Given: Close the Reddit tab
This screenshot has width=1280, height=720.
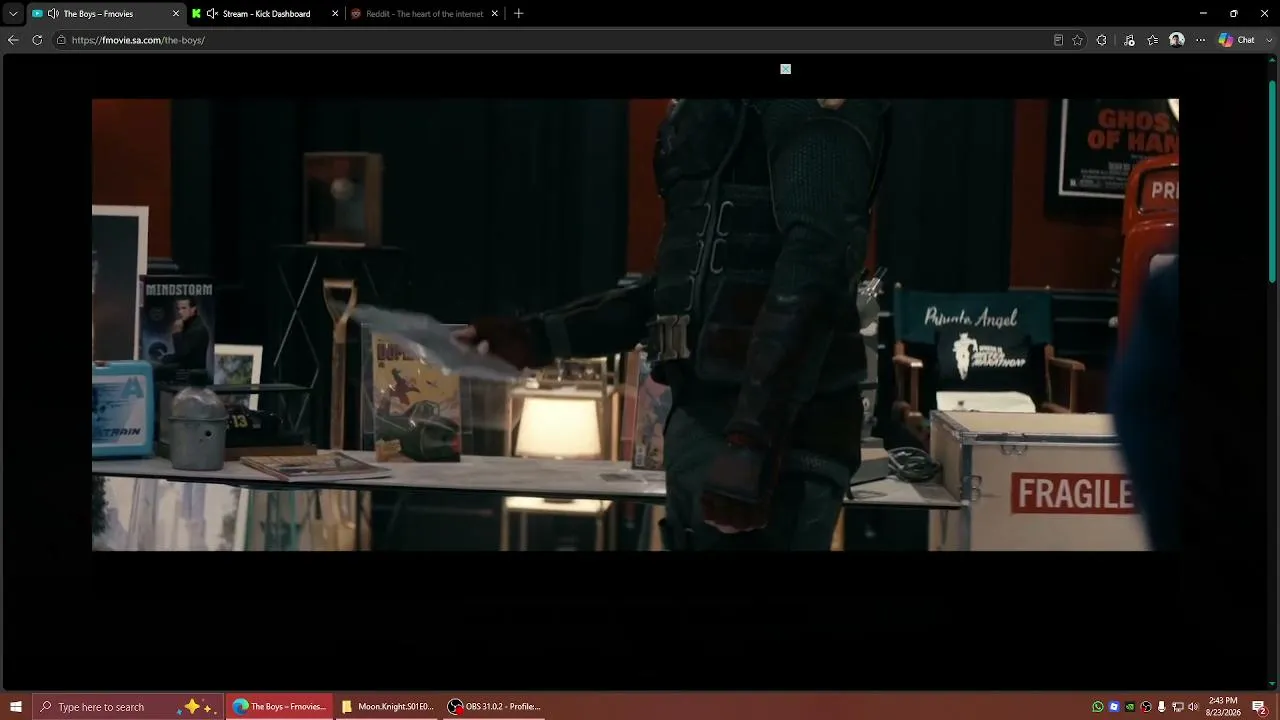Looking at the screenshot, I should pyautogui.click(x=494, y=14).
